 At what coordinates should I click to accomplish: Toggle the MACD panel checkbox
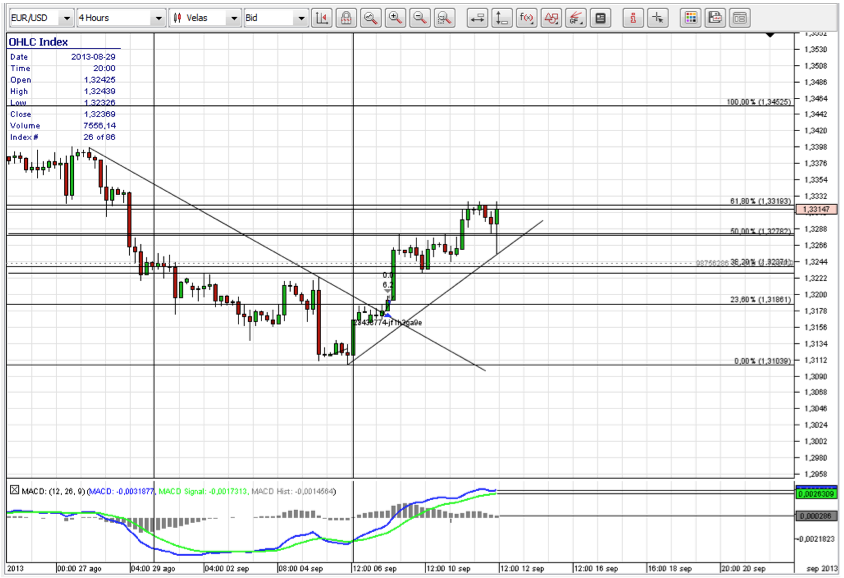point(12,491)
